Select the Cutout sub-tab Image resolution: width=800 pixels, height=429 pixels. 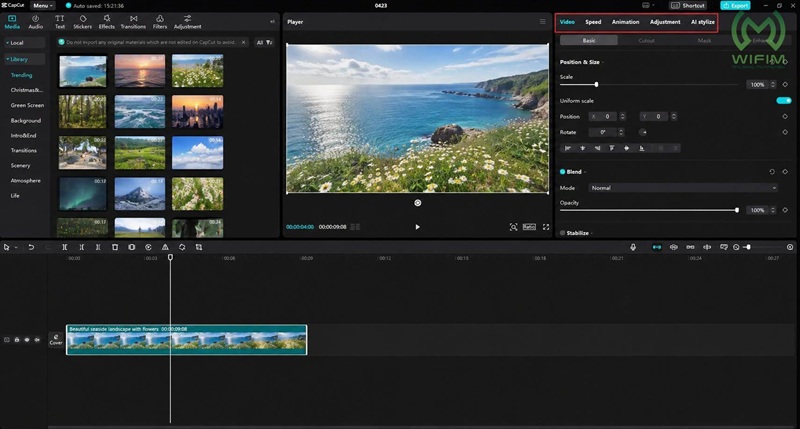(646, 40)
